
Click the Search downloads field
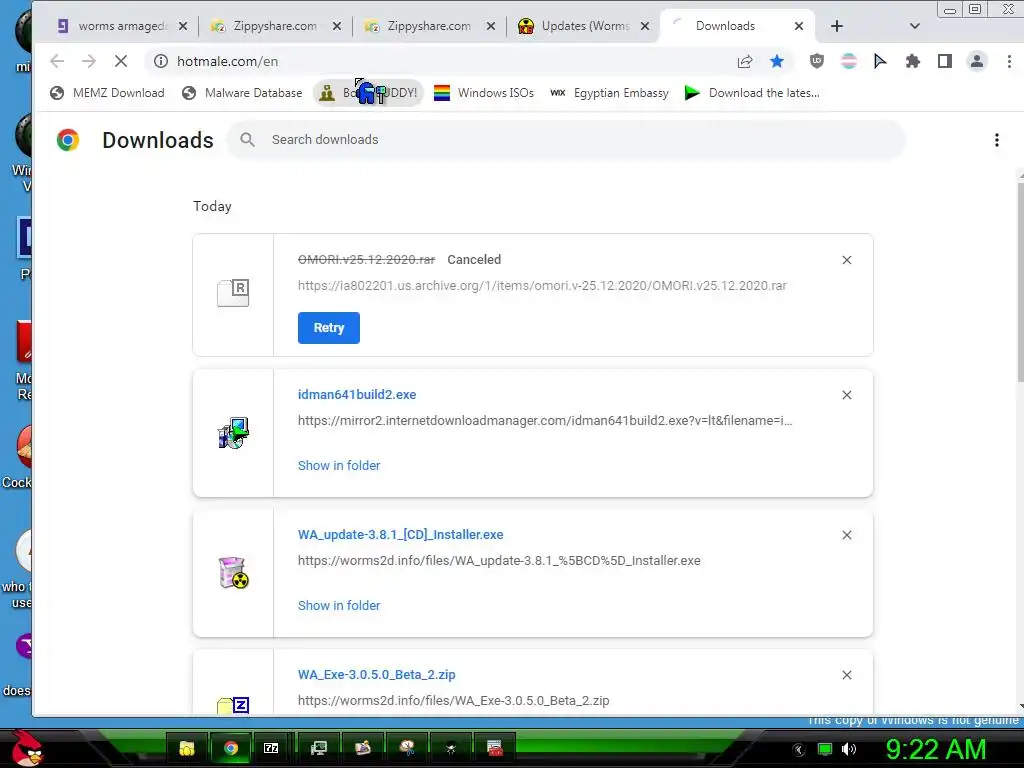566,140
